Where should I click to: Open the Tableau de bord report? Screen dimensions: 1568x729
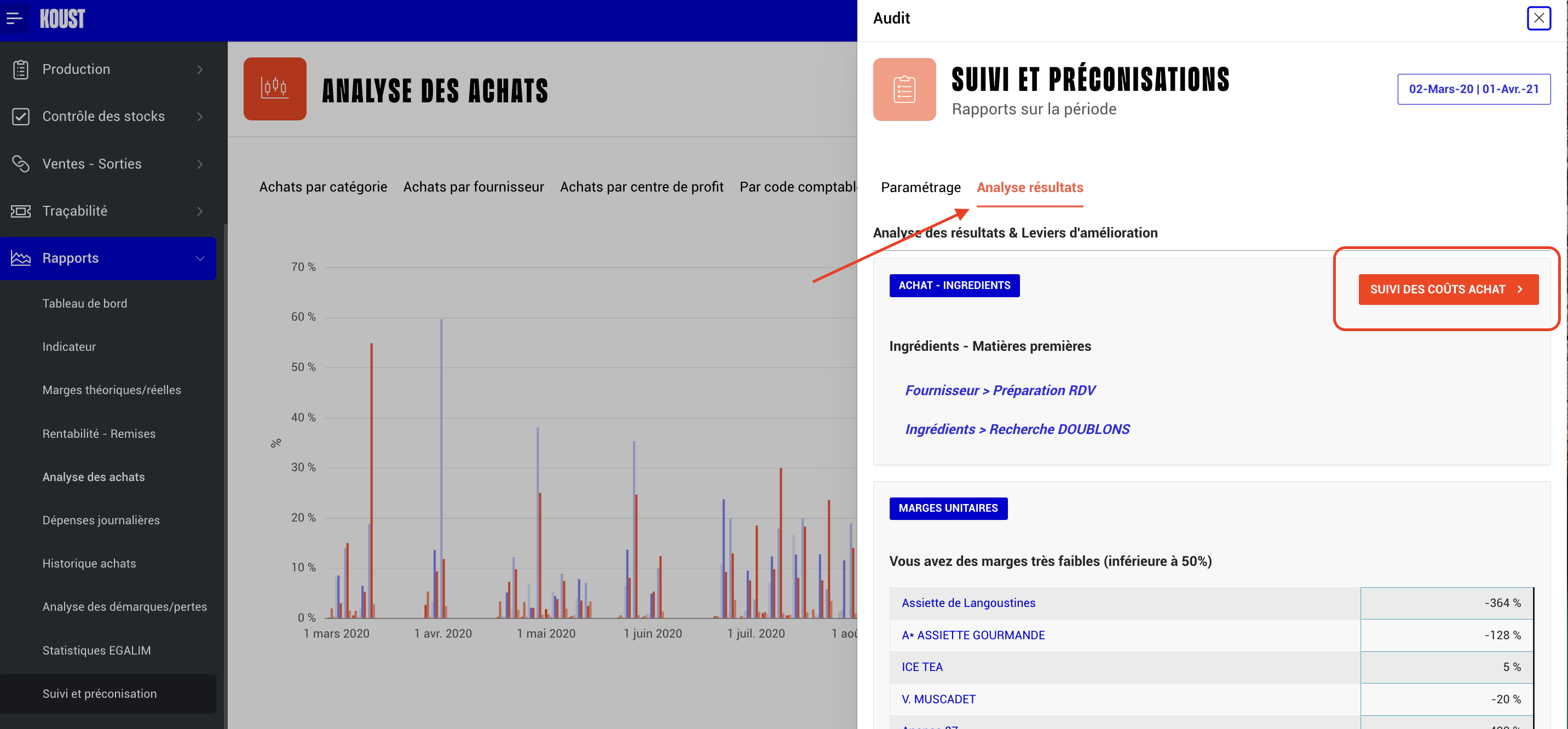(85, 303)
